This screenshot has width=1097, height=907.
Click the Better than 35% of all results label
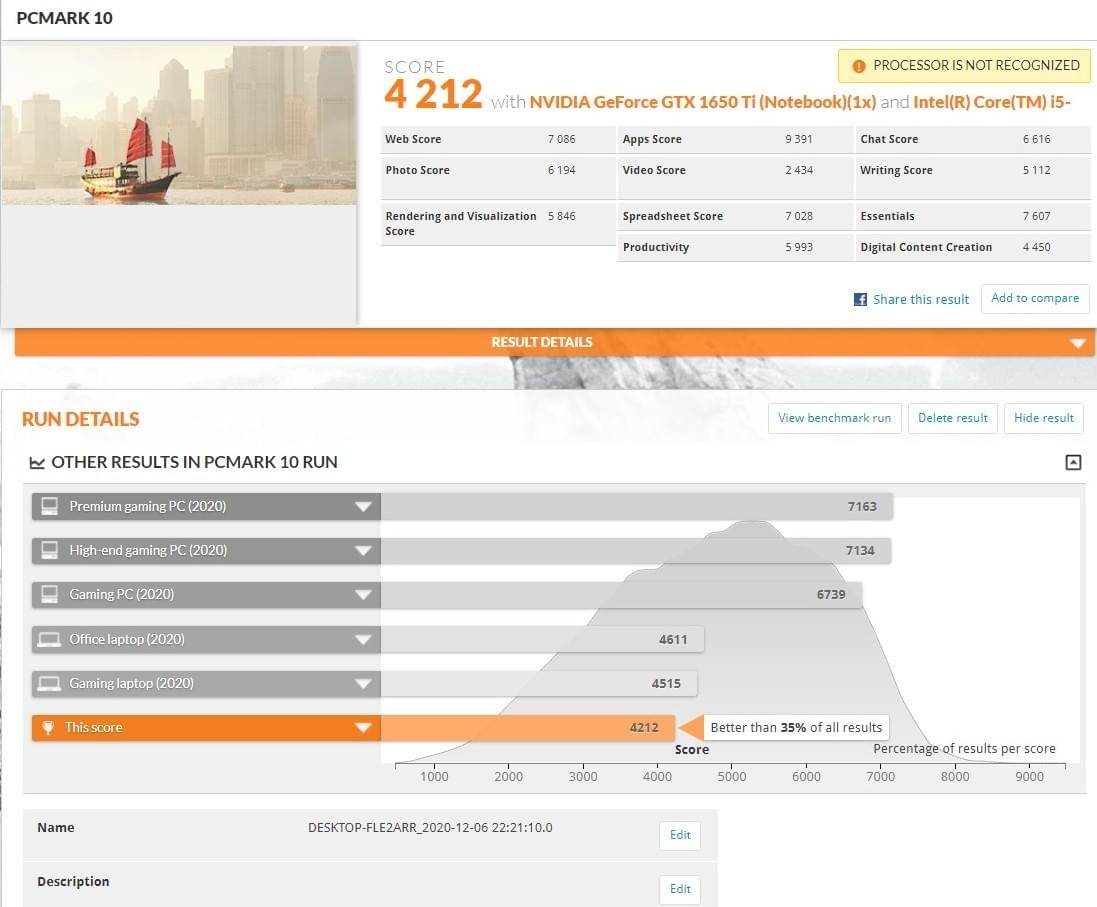click(796, 728)
